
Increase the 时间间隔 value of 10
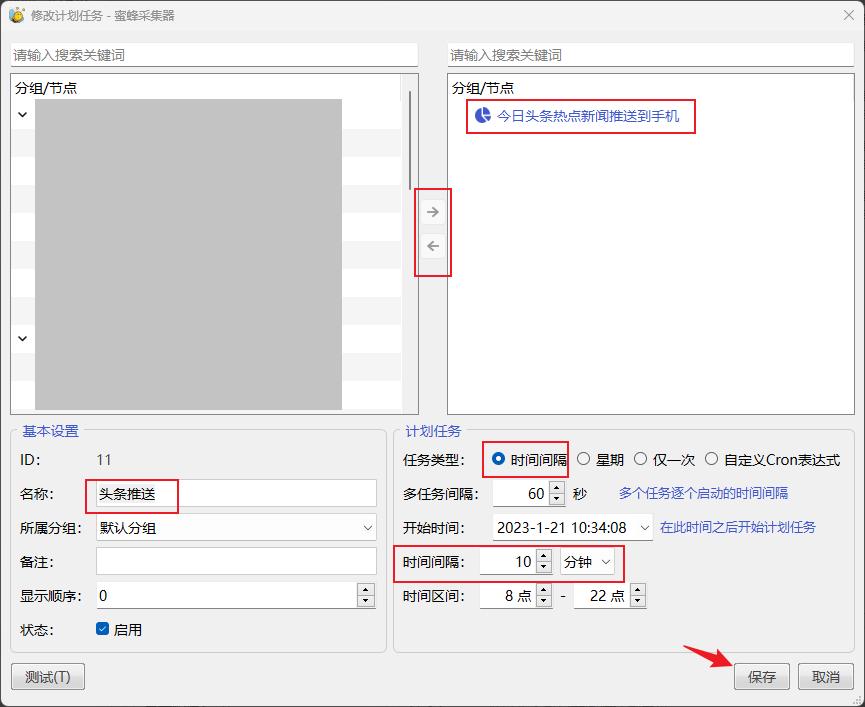544,556
